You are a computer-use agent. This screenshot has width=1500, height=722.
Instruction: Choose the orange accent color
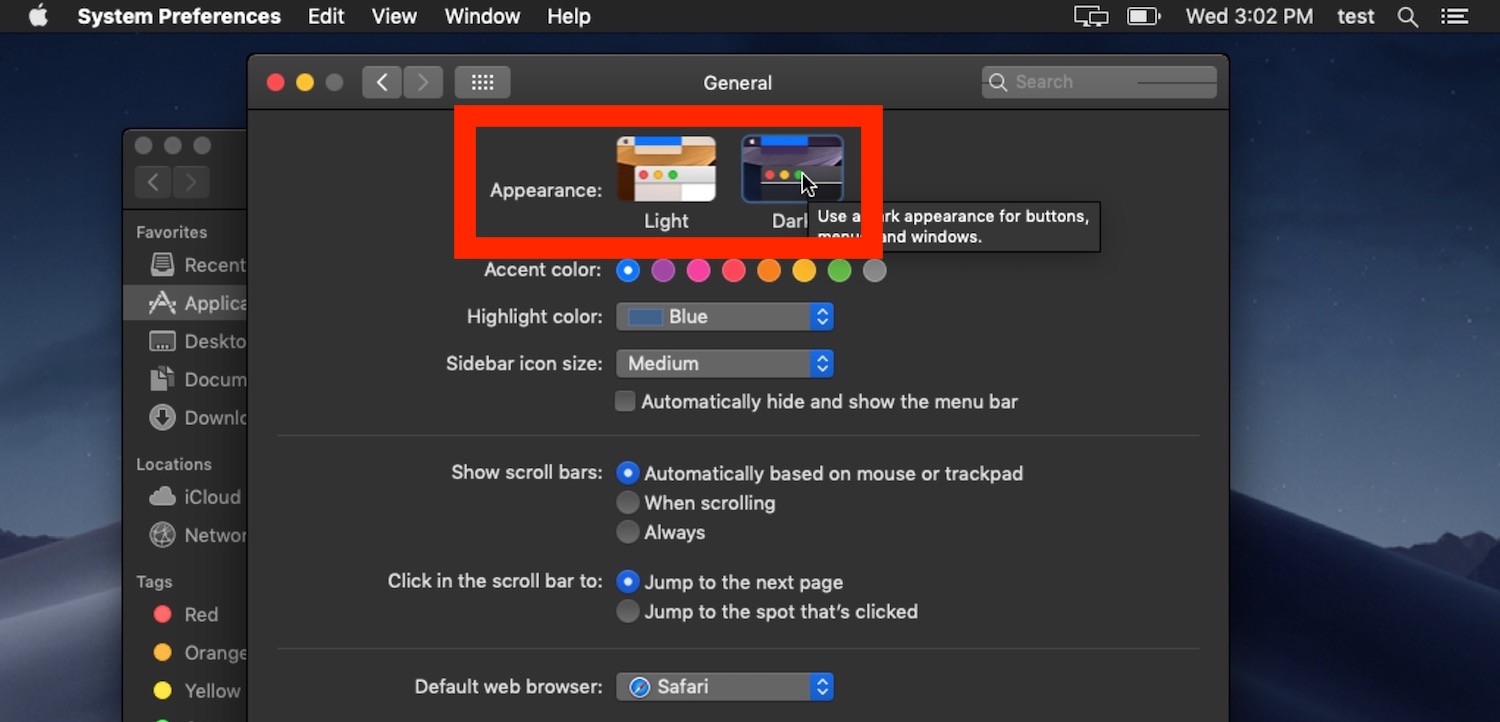point(769,270)
